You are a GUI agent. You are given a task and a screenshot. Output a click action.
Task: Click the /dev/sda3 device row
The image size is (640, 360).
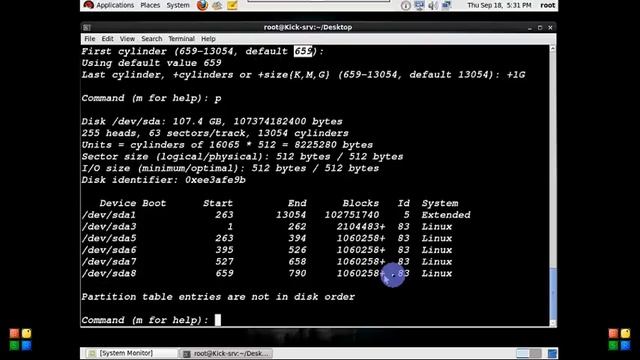pos(267,227)
